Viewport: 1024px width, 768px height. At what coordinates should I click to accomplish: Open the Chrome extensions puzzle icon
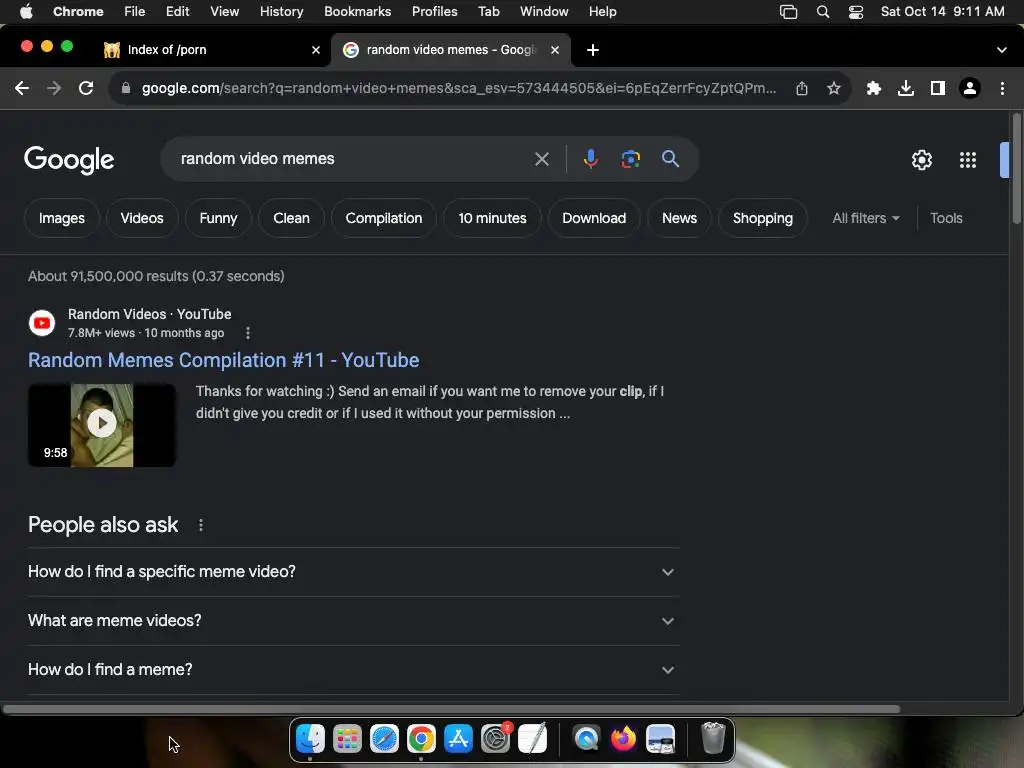point(873,88)
